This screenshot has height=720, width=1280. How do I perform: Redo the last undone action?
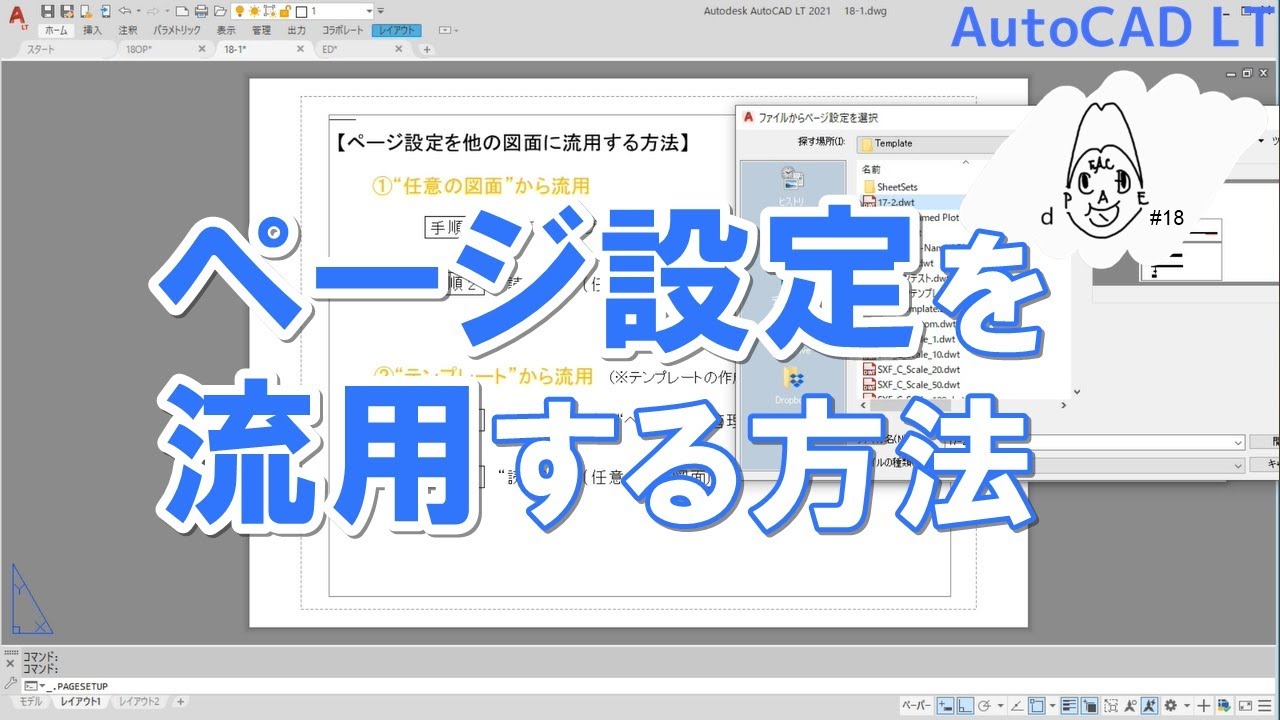click(x=153, y=11)
